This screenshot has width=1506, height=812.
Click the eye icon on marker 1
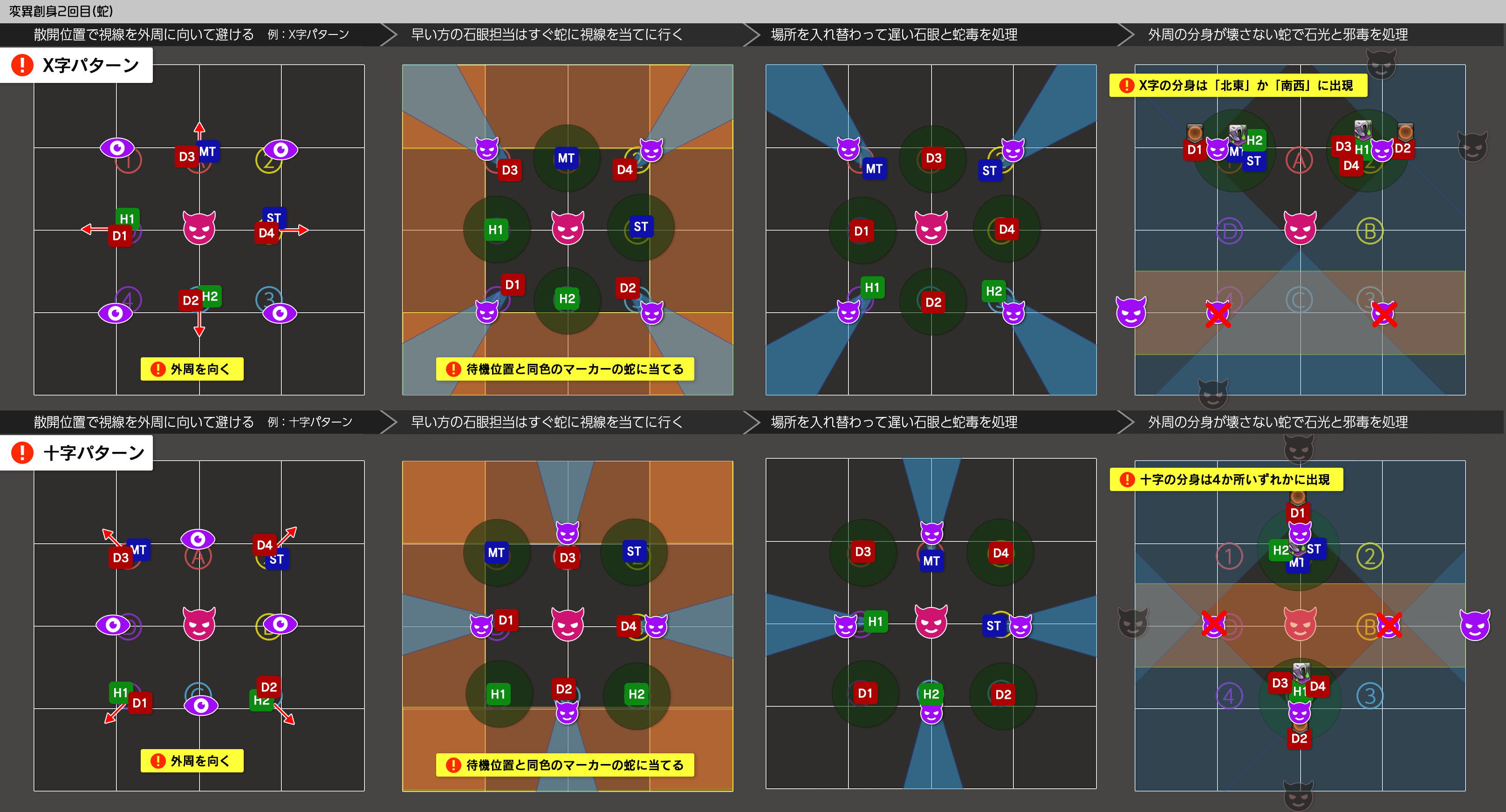(117, 148)
